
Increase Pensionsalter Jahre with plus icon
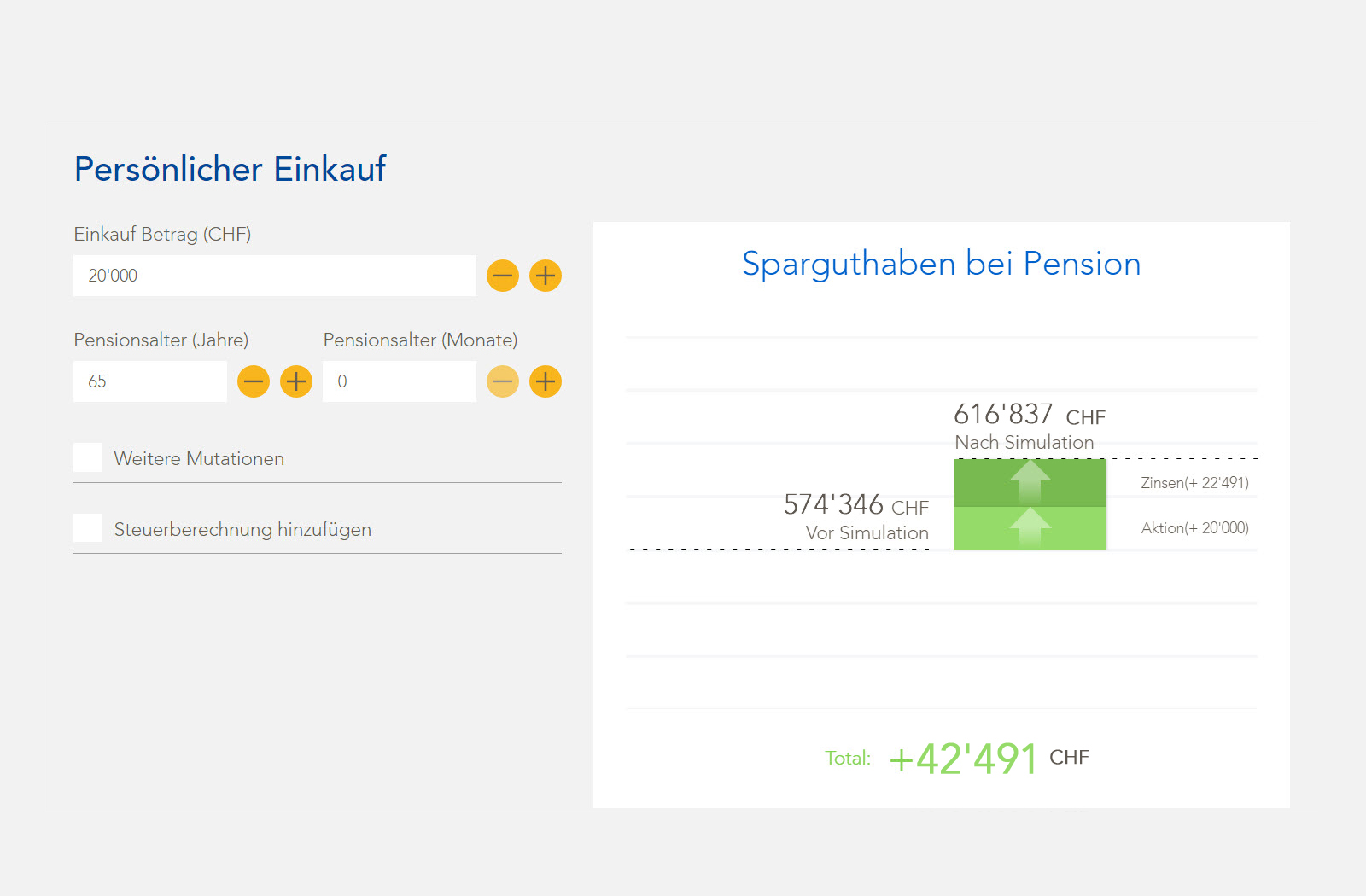(x=296, y=381)
